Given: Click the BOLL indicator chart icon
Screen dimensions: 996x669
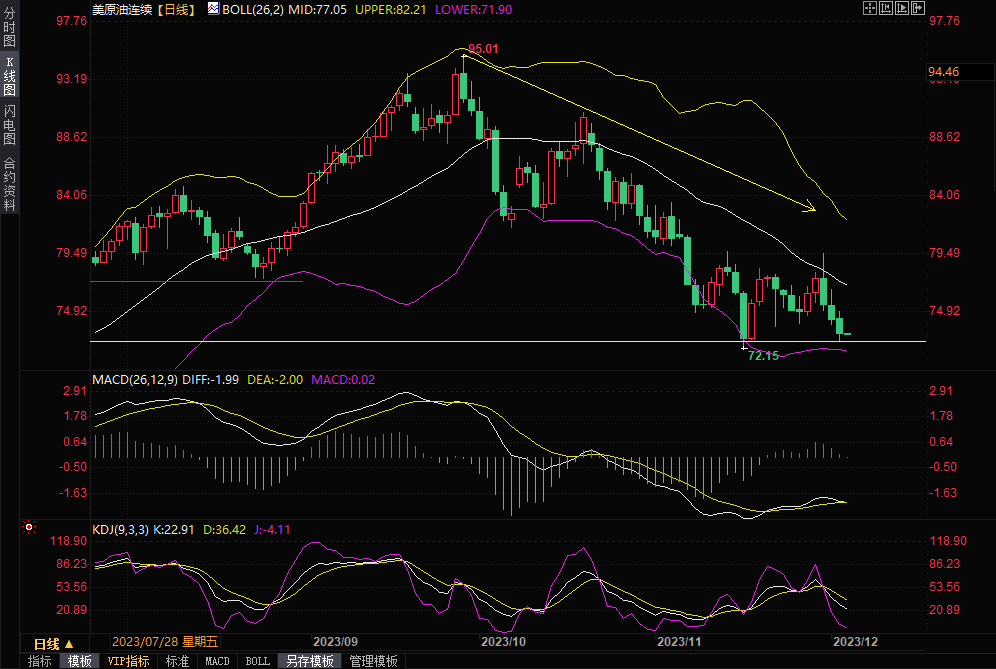Looking at the screenshot, I should click(213, 8).
